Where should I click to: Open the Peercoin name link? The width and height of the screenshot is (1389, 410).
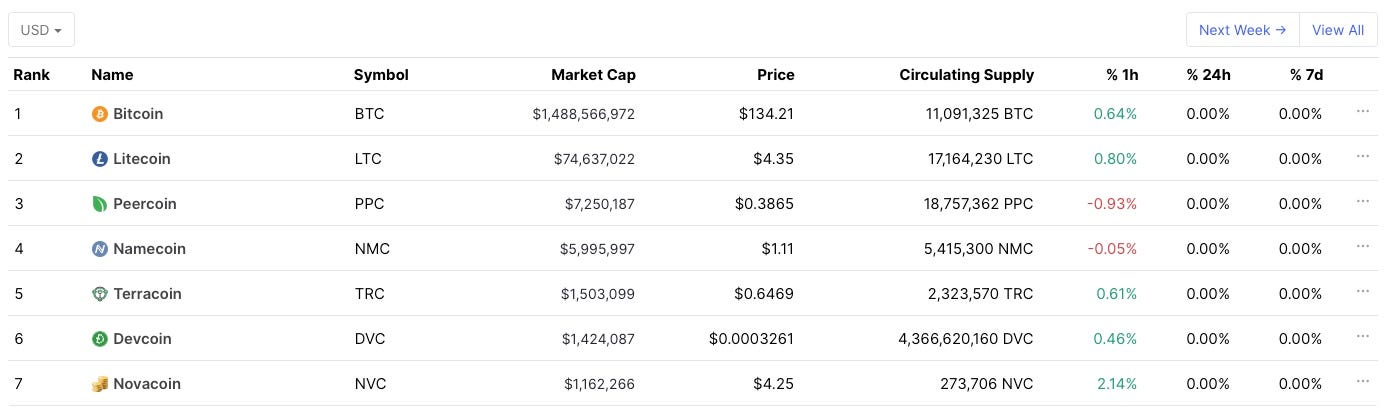click(145, 204)
